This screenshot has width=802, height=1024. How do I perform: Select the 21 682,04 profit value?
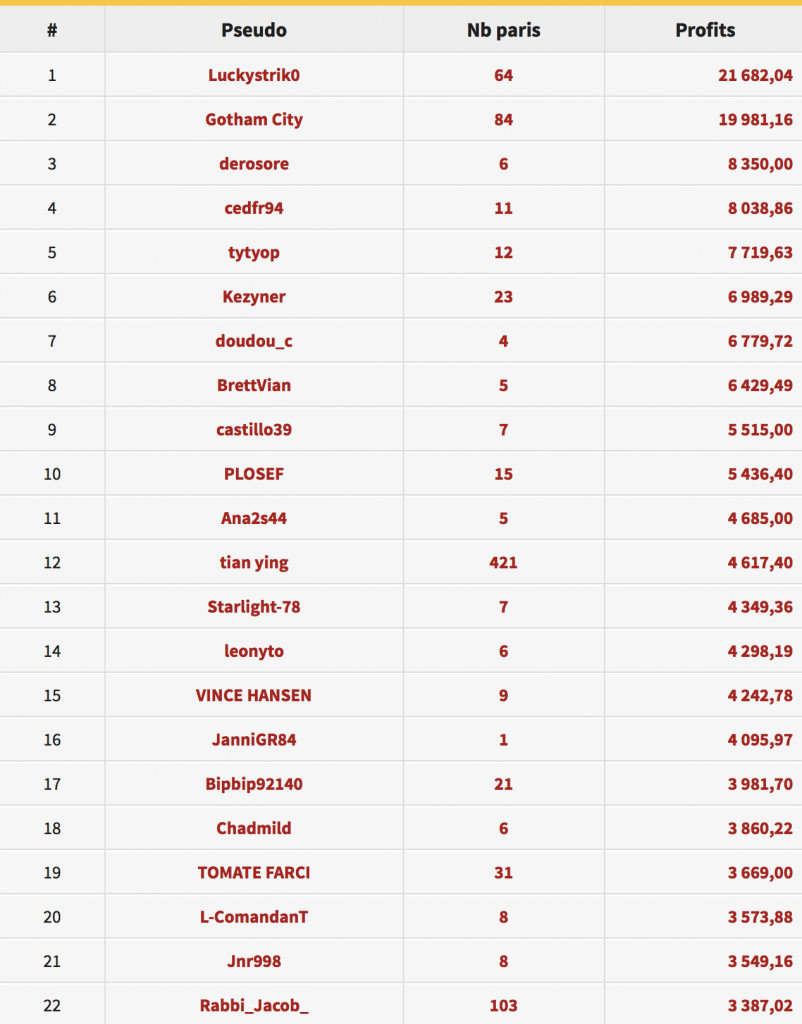point(756,76)
